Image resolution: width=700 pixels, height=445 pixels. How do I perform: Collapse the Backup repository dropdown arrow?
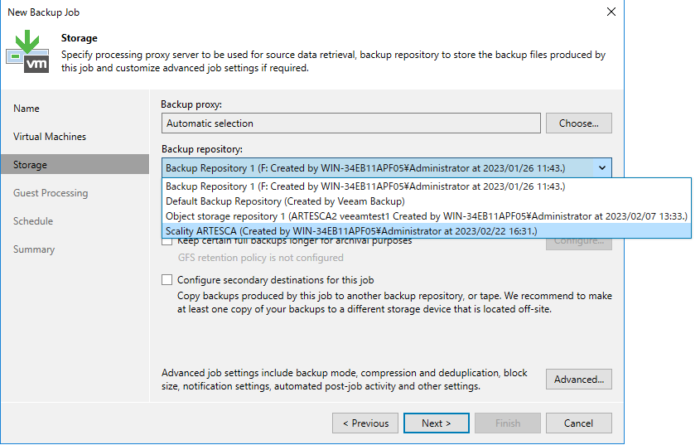click(599, 168)
